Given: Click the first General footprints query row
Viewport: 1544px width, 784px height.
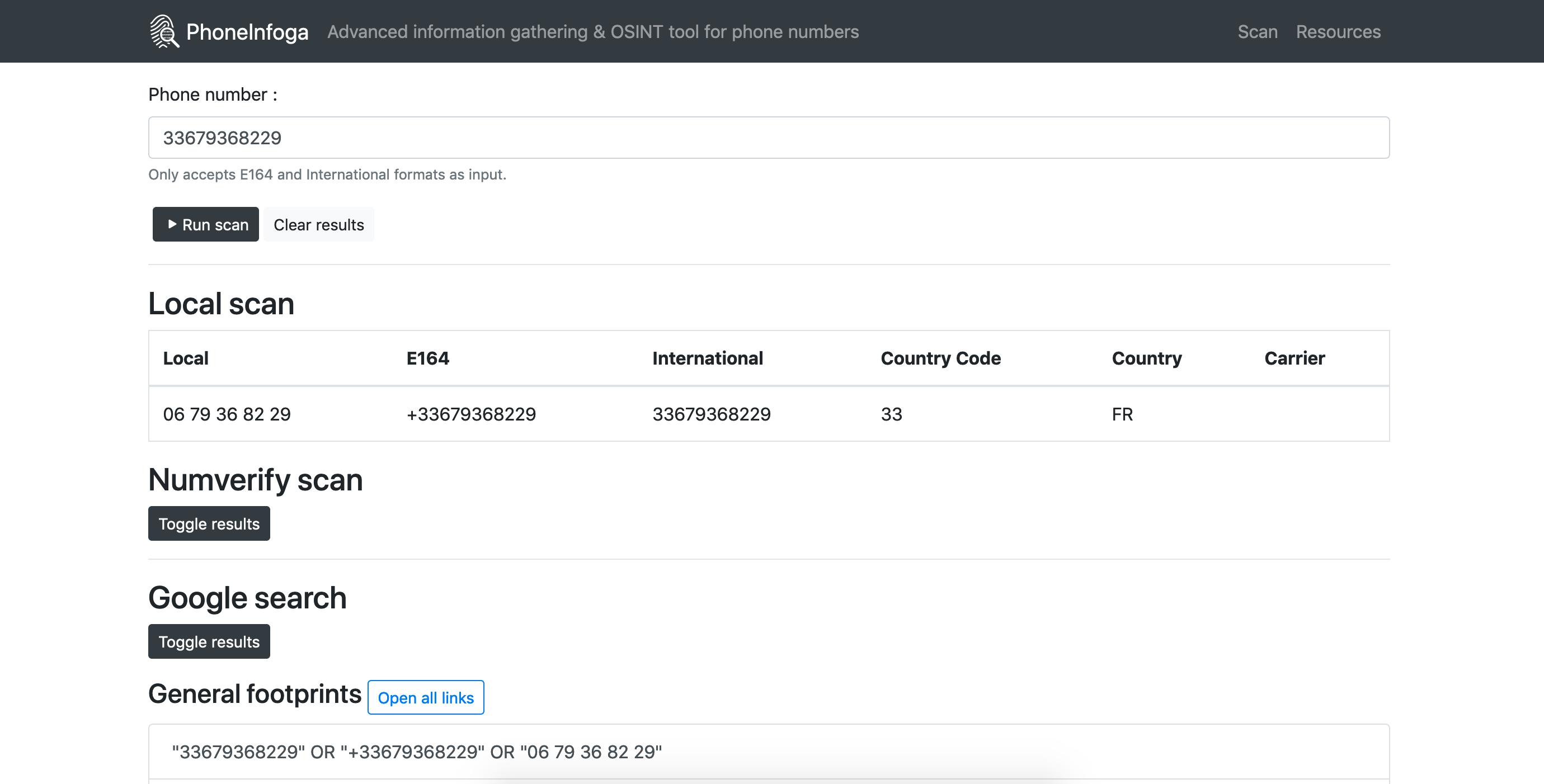Looking at the screenshot, I should click(x=417, y=752).
